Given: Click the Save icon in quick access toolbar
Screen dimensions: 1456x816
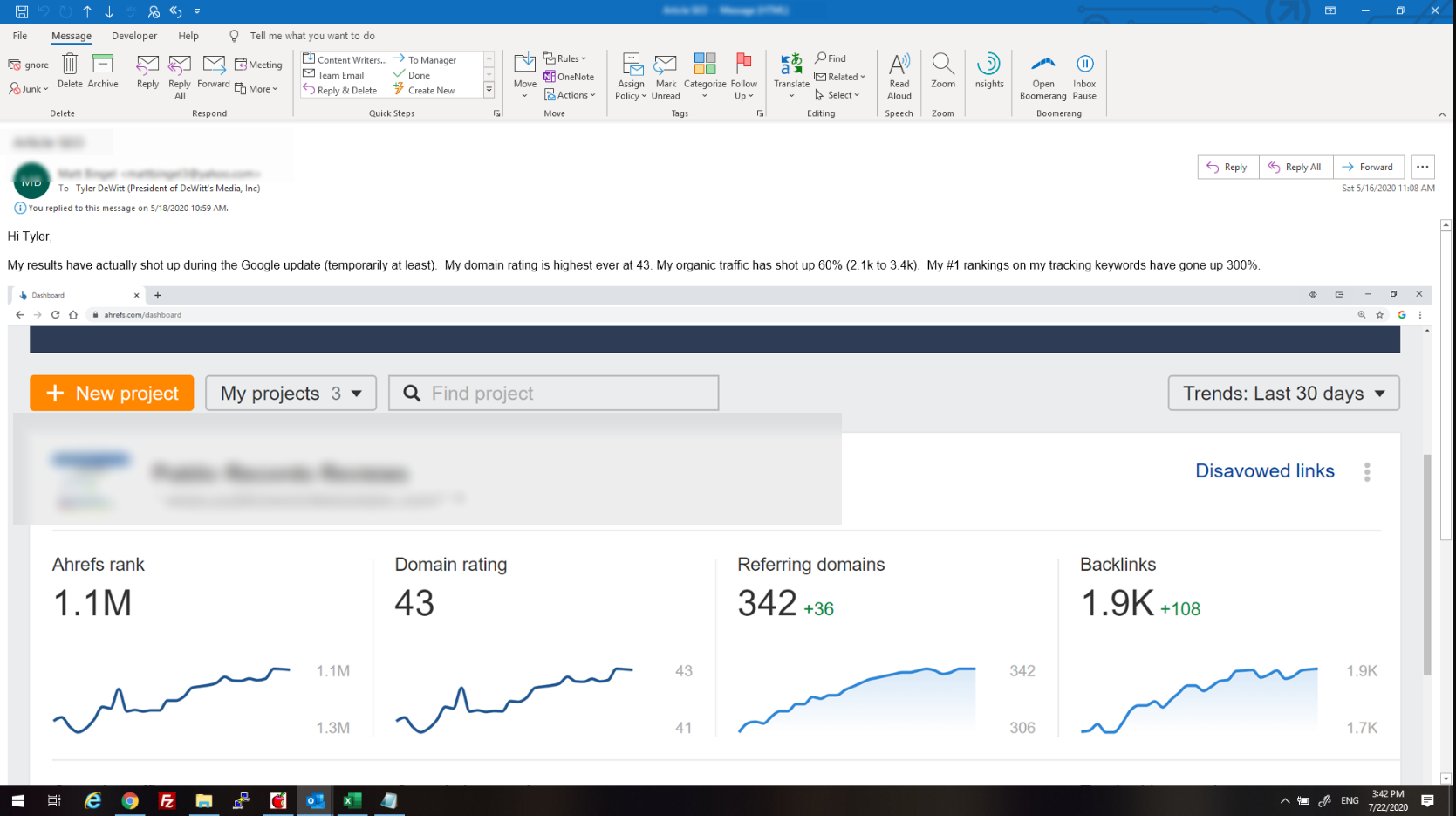Looking at the screenshot, I should (22, 11).
